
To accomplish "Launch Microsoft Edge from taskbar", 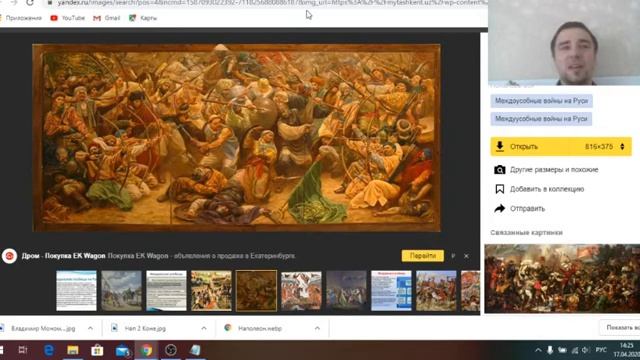I will (x=49, y=350).
